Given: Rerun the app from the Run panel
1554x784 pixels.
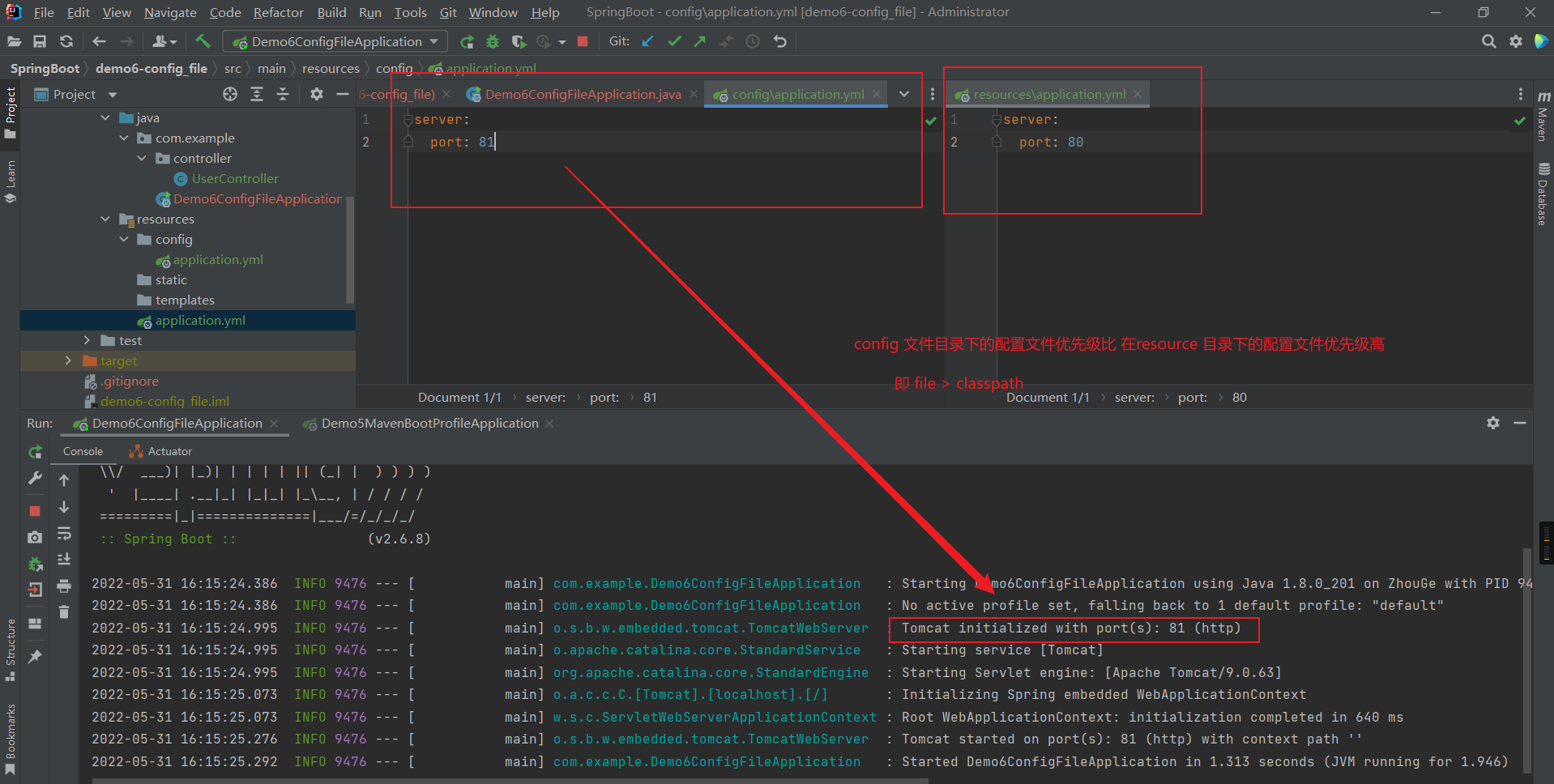Looking at the screenshot, I should [x=35, y=452].
